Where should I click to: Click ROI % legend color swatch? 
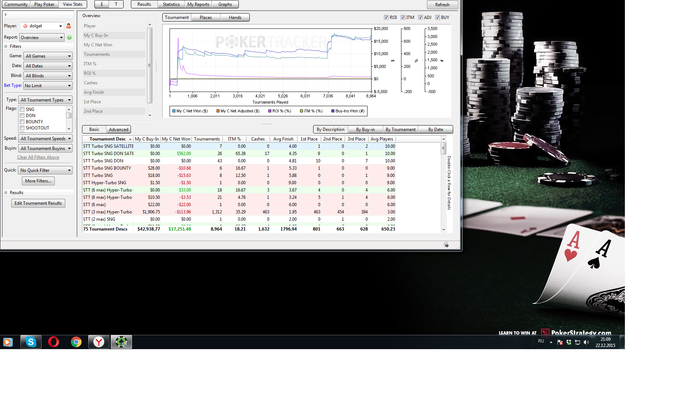pyautogui.click(x=270, y=111)
